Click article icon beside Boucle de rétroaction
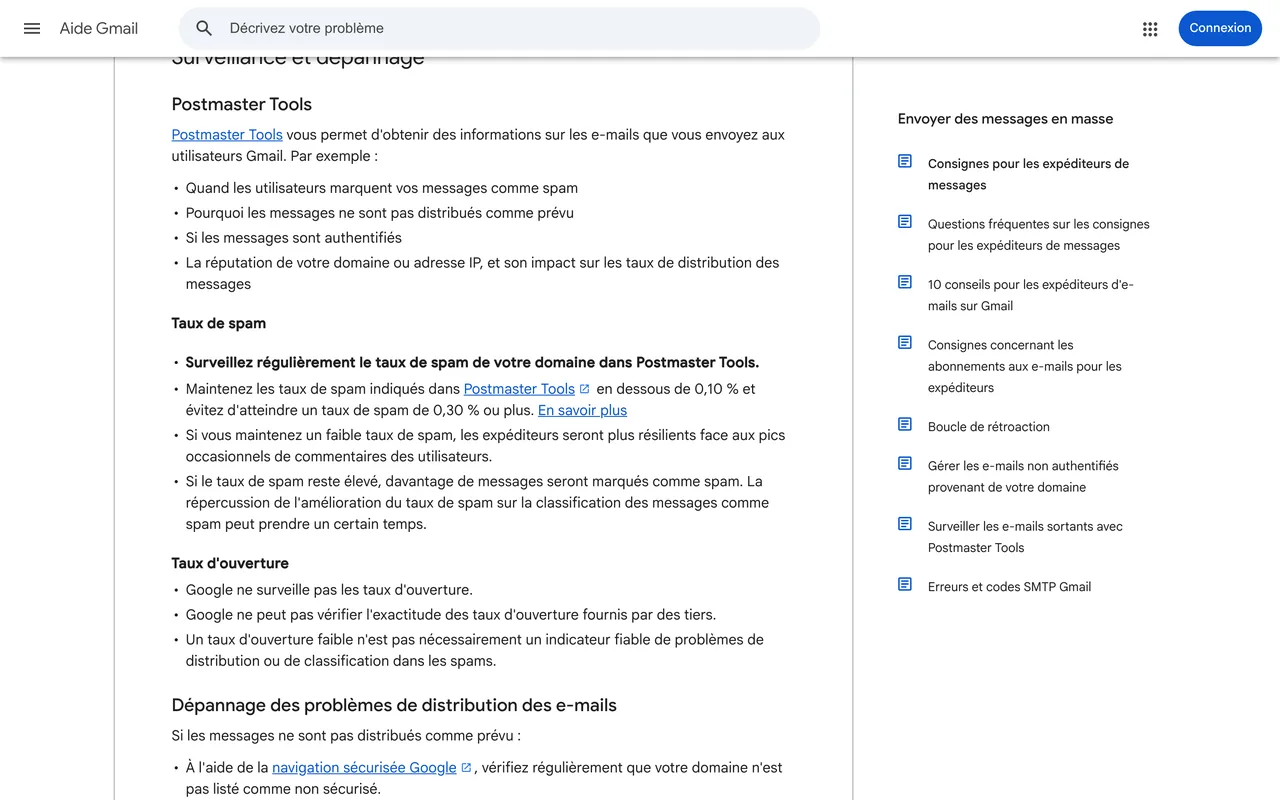Image resolution: width=1280 pixels, height=800 pixels. 905,425
